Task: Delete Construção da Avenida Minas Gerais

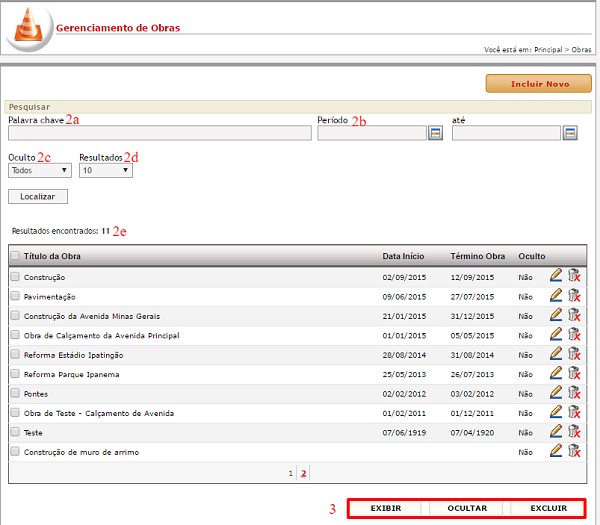Action: pos(574,315)
